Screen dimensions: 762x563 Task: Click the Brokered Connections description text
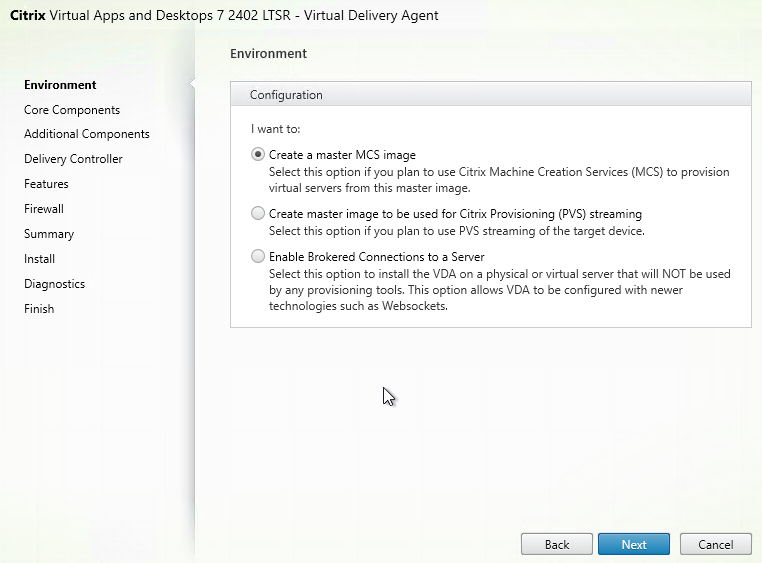pos(500,290)
